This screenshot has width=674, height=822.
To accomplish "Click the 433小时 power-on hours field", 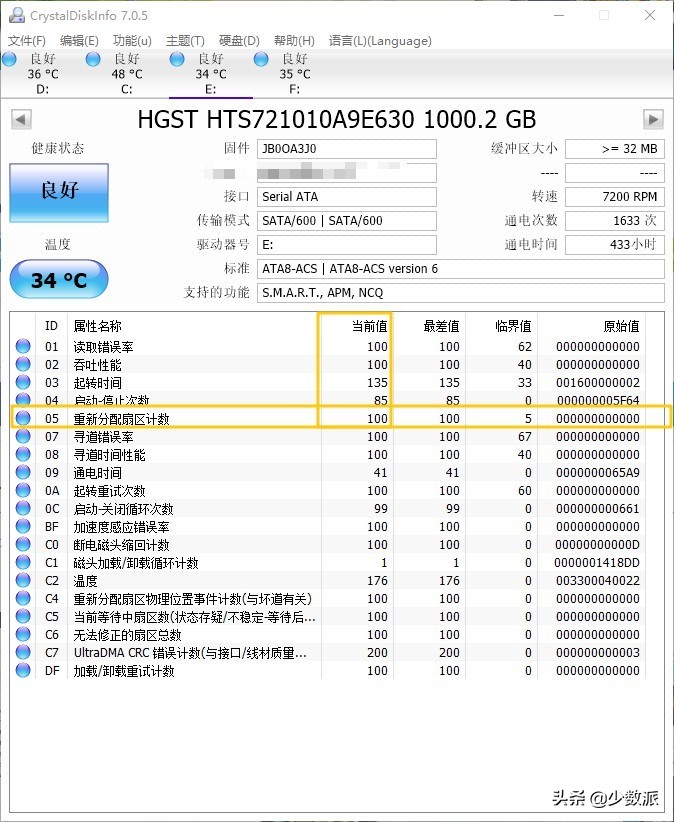I will (614, 245).
